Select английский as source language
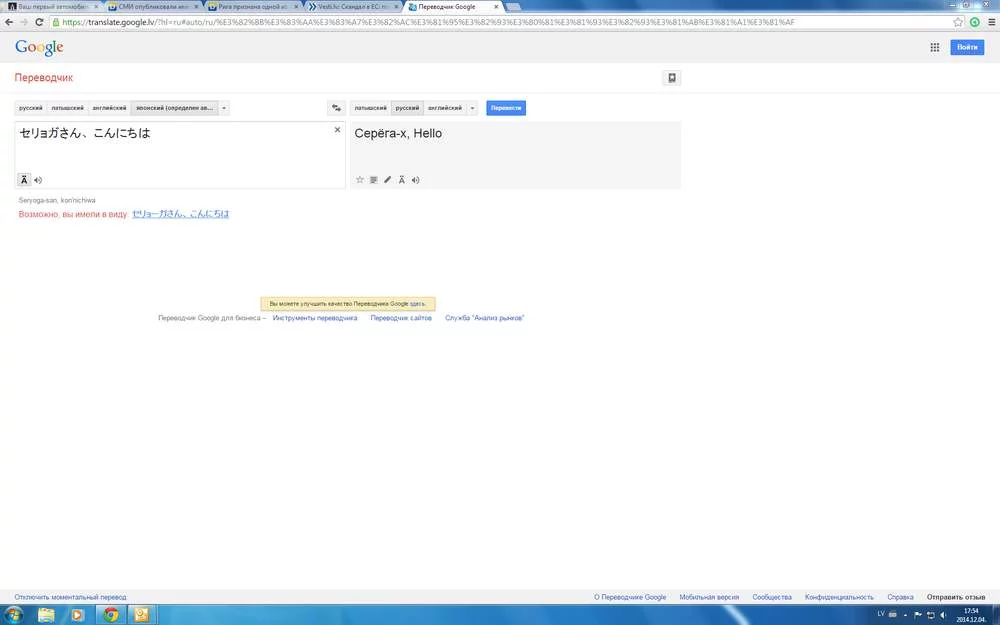1000x625 pixels. click(x=110, y=108)
